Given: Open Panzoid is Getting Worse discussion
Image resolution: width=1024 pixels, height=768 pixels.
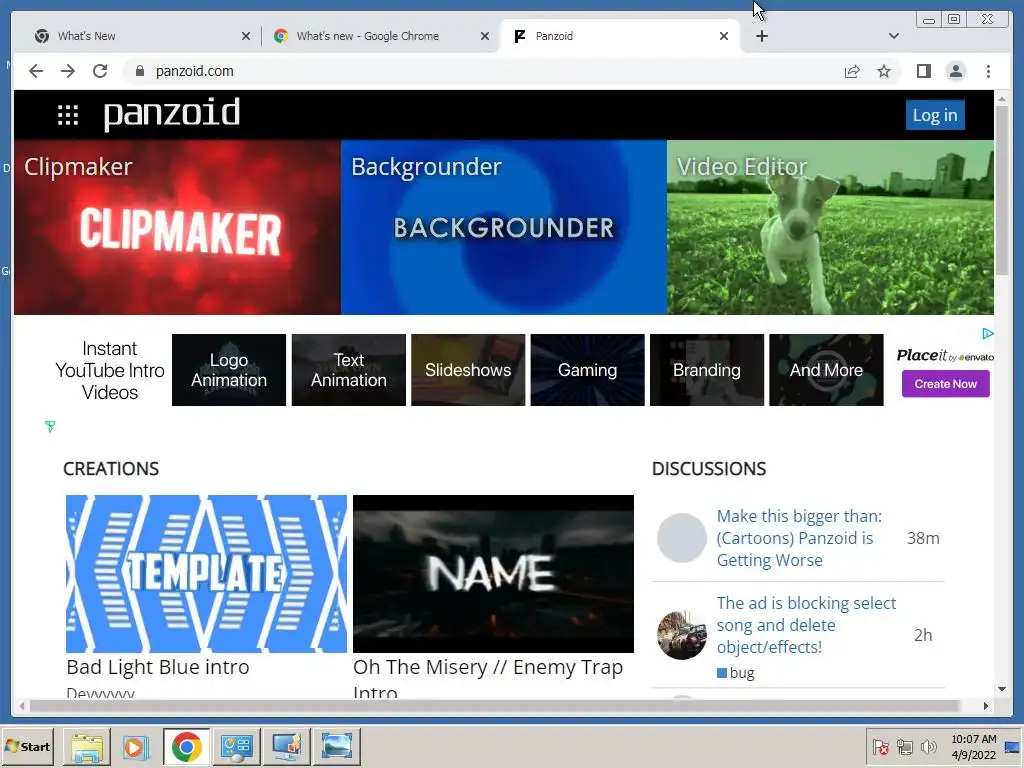Looking at the screenshot, I should pos(799,537).
